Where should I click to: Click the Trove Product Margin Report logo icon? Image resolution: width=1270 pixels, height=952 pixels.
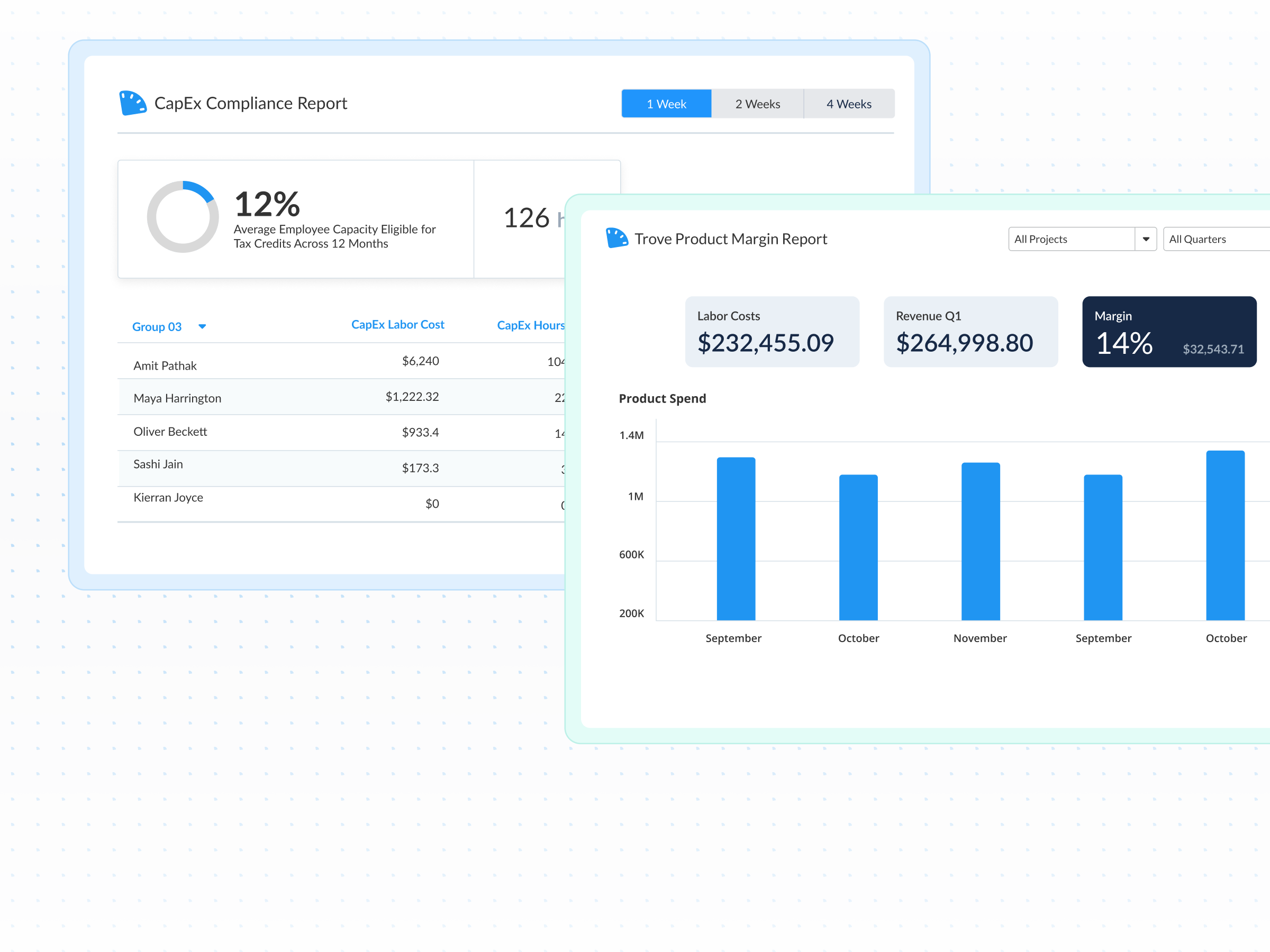(616, 238)
